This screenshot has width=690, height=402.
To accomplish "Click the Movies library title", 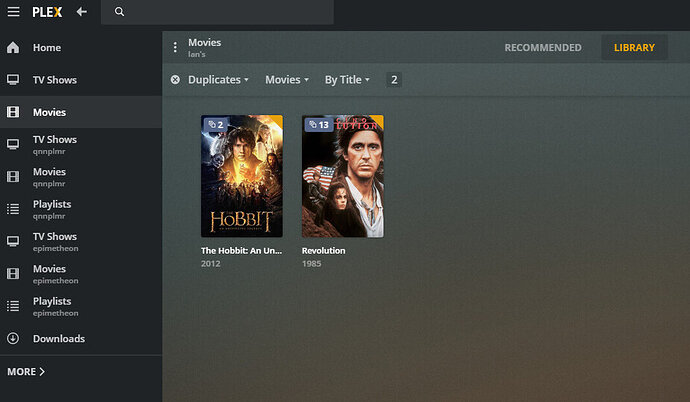I will click(205, 42).
